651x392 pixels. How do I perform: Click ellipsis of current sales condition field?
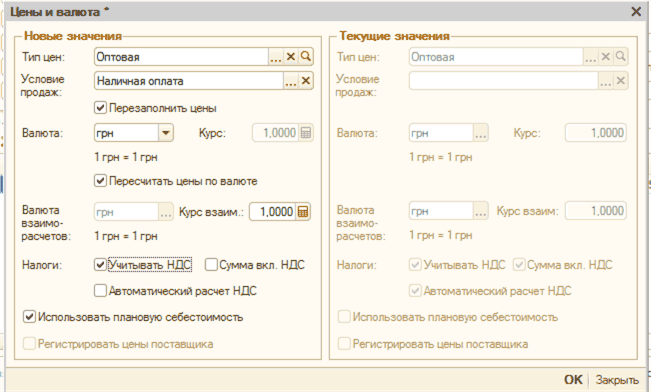pyautogui.click(x=605, y=81)
